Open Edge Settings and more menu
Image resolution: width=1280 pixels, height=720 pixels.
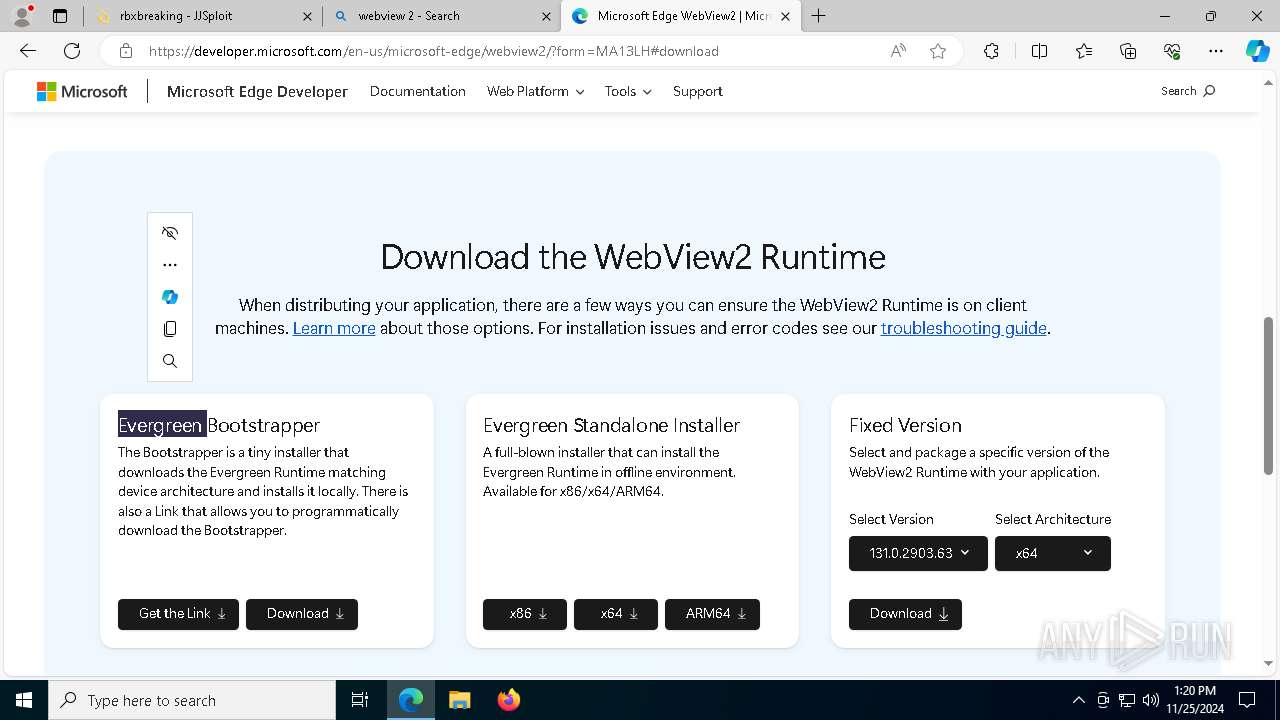(x=1216, y=51)
